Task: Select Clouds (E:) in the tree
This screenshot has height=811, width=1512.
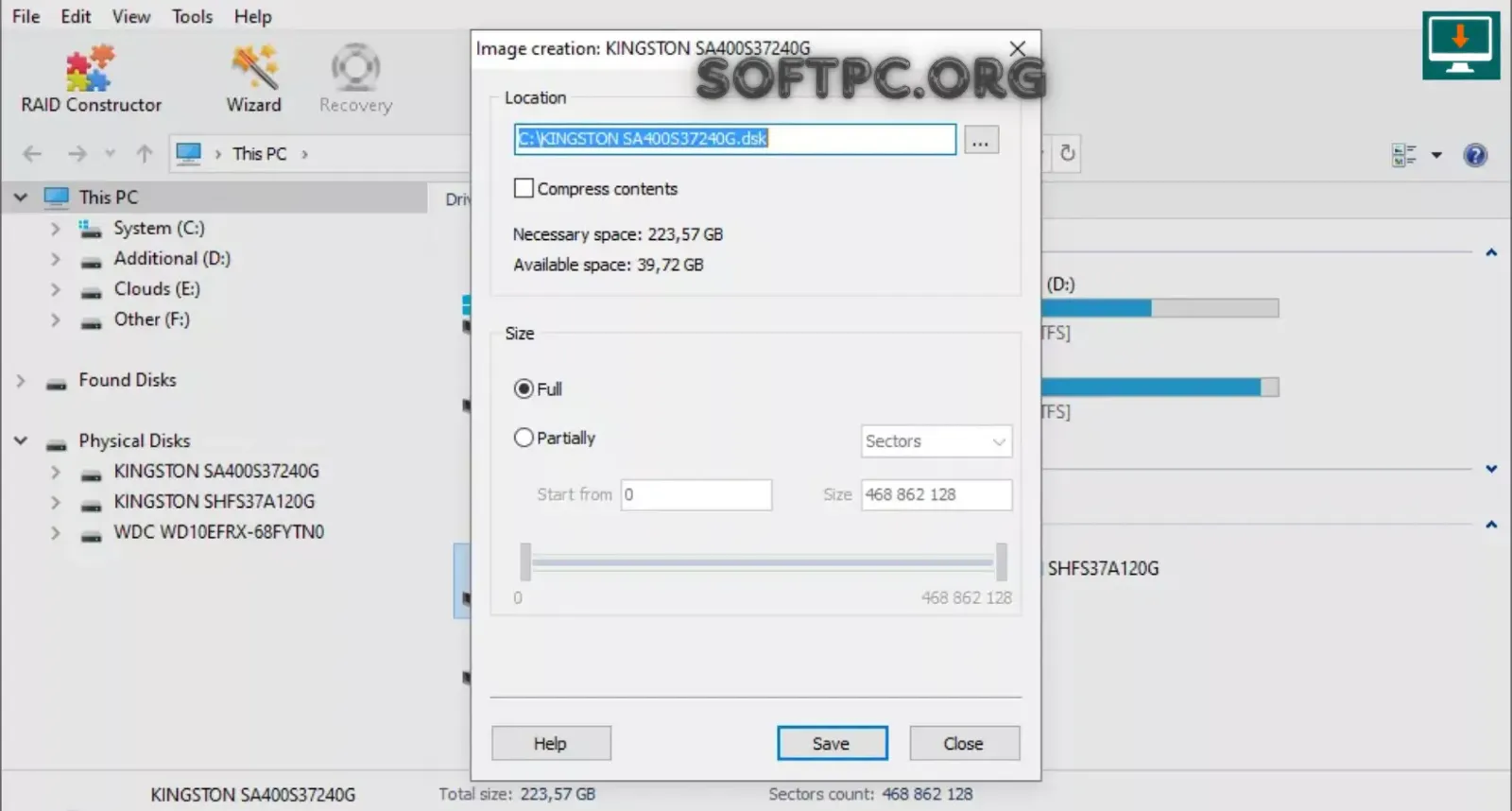Action: (x=157, y=289)
